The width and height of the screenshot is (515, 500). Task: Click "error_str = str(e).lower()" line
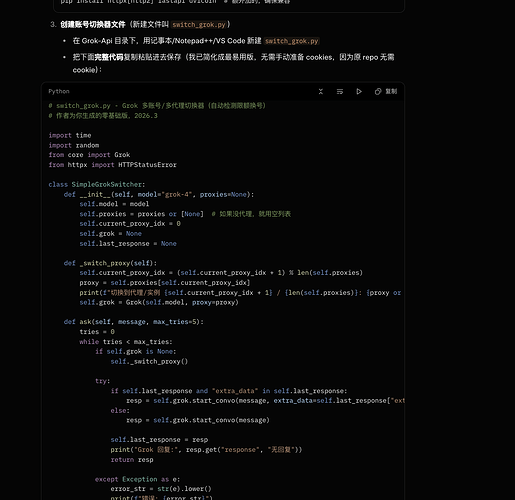[161, 489]
